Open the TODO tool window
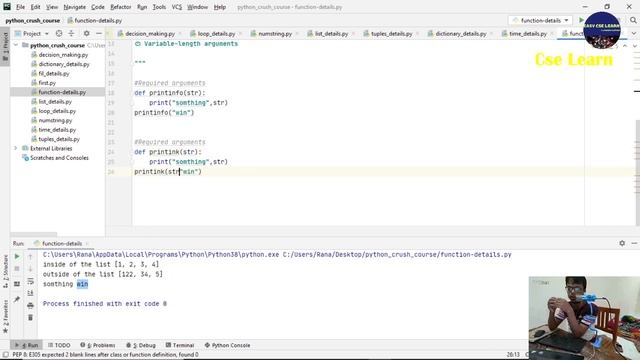Screen dimensions: 640x360 [x=59, y=345]
